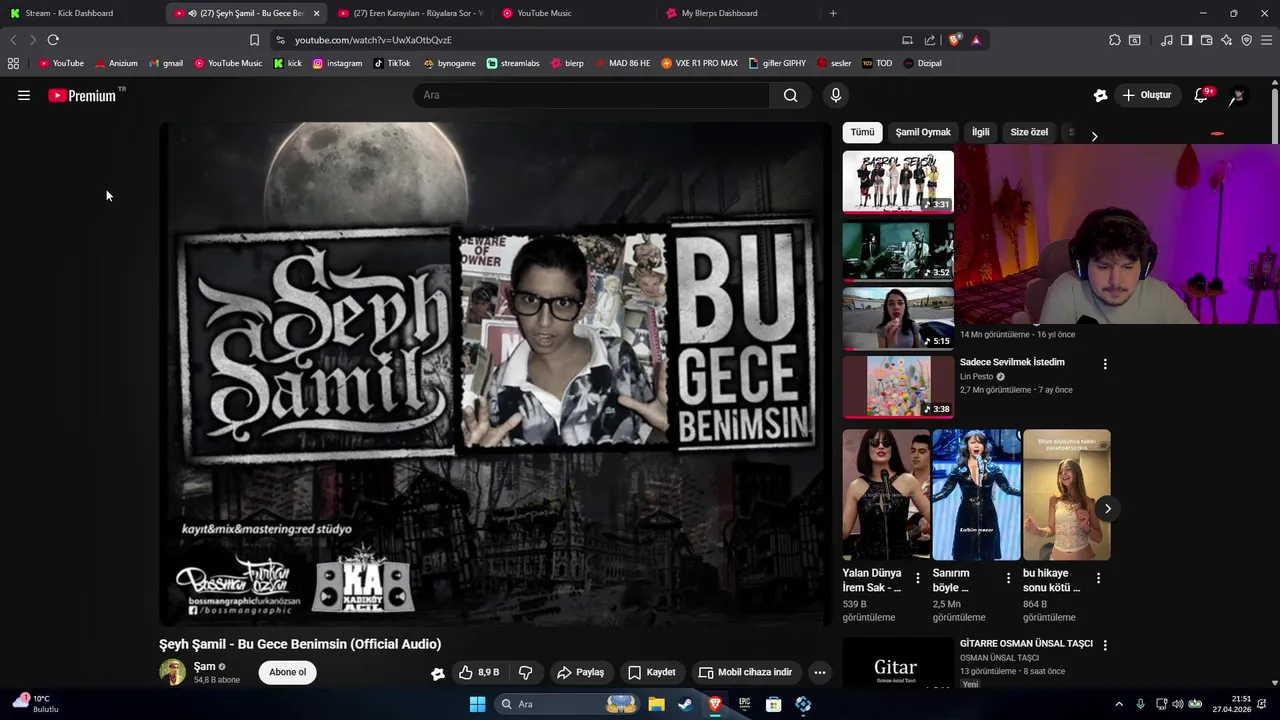Select the Şamil Oymak filter chip

tap(923, 132)
